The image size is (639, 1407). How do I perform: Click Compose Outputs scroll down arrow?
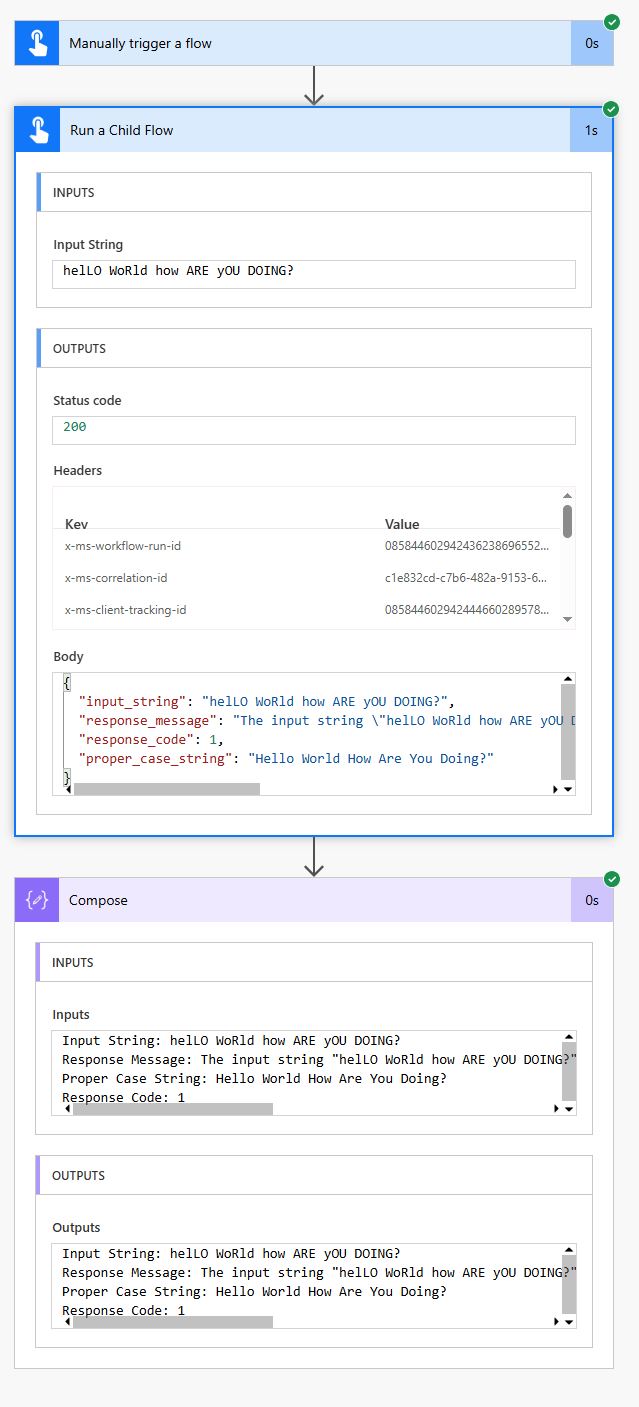click(x=568, y=1322)
